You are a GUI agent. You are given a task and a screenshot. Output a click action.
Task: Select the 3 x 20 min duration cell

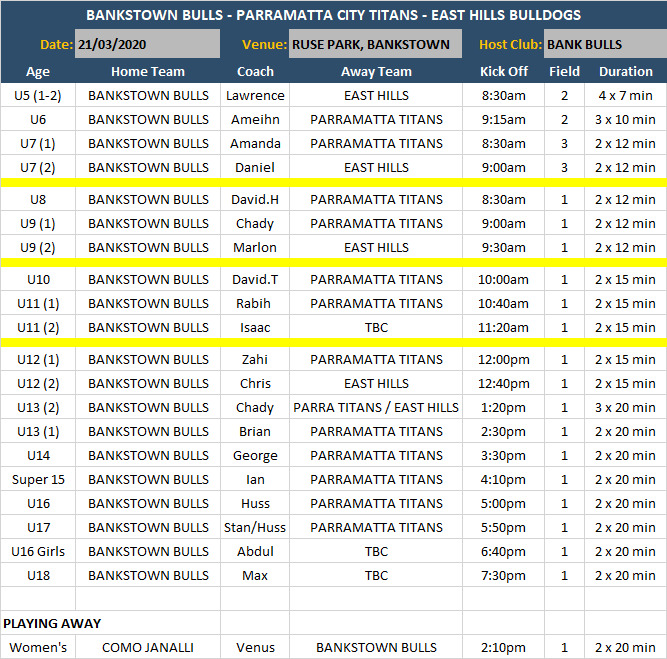tap(626, 408)
